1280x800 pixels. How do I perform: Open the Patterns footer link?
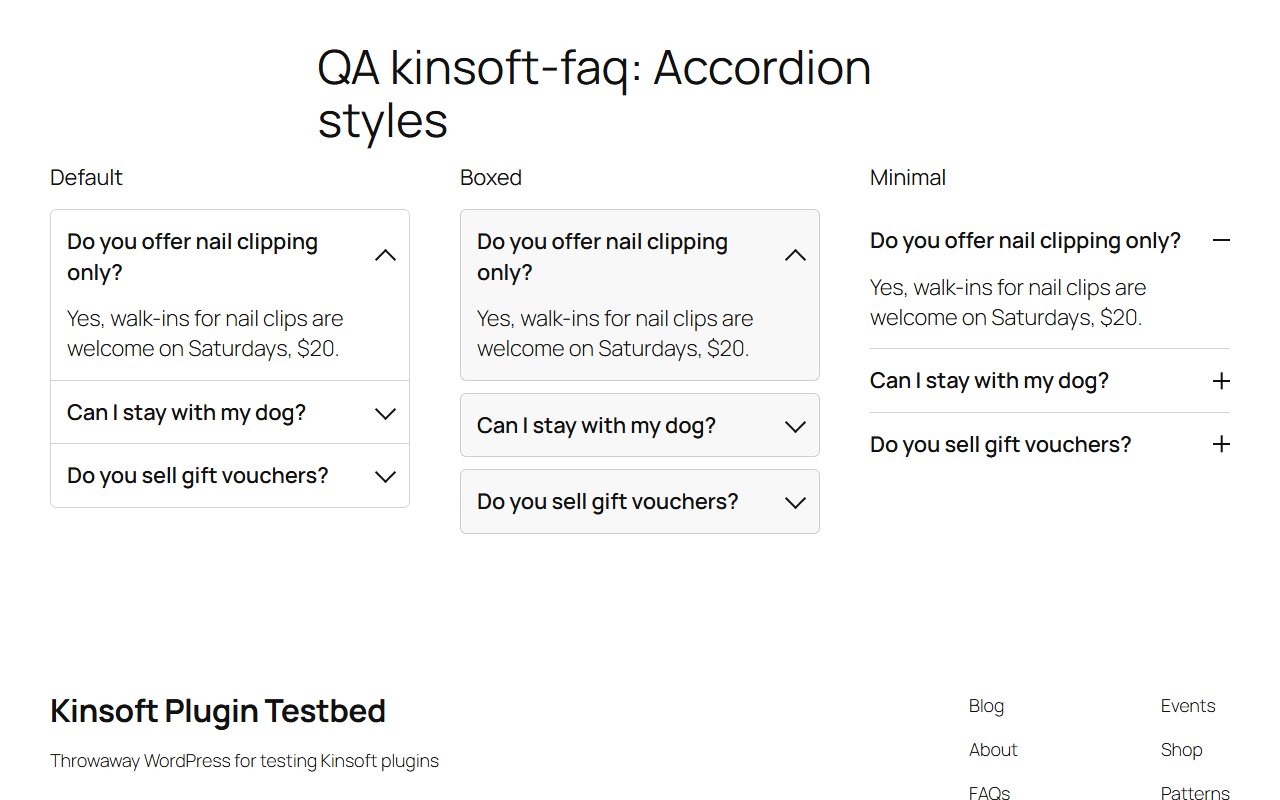(1195, 793)
